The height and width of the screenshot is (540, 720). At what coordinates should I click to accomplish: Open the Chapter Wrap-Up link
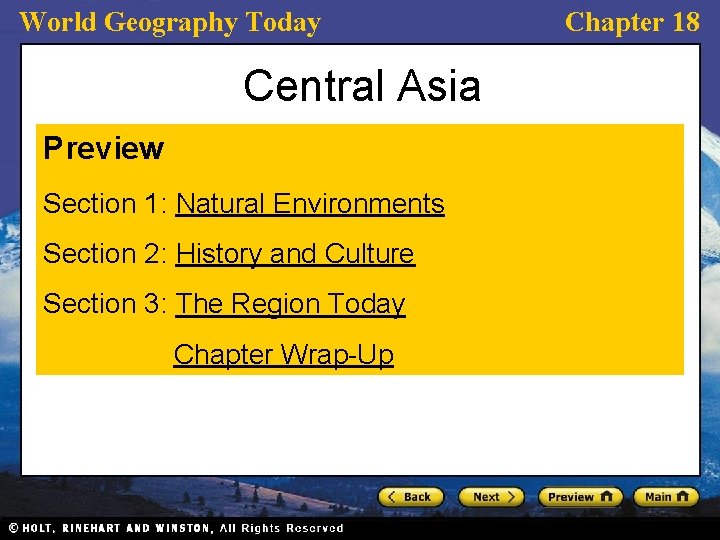click(284, 354)
